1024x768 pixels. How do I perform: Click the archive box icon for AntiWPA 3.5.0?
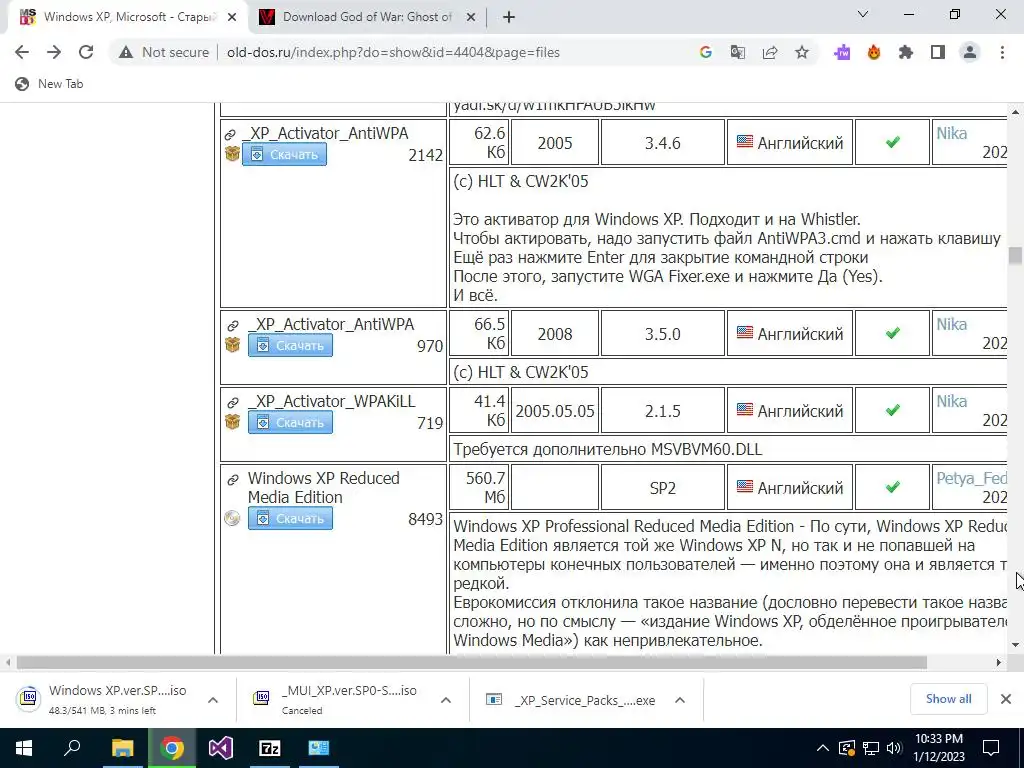point(232,344)
